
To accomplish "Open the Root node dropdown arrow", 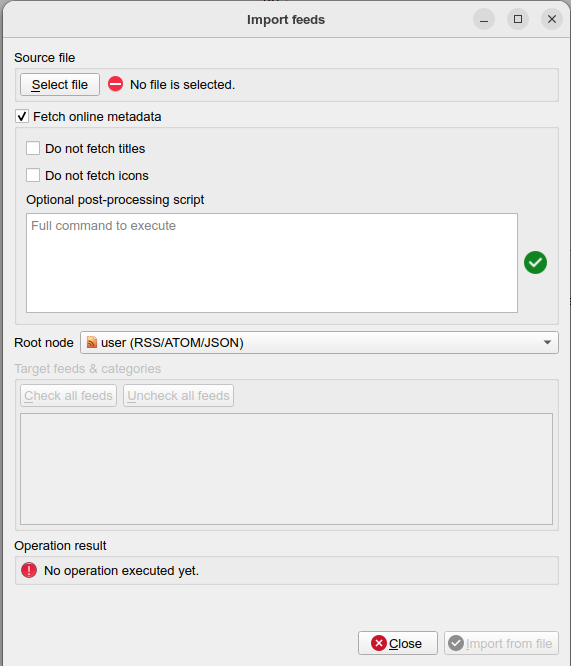I will point(547,342).
